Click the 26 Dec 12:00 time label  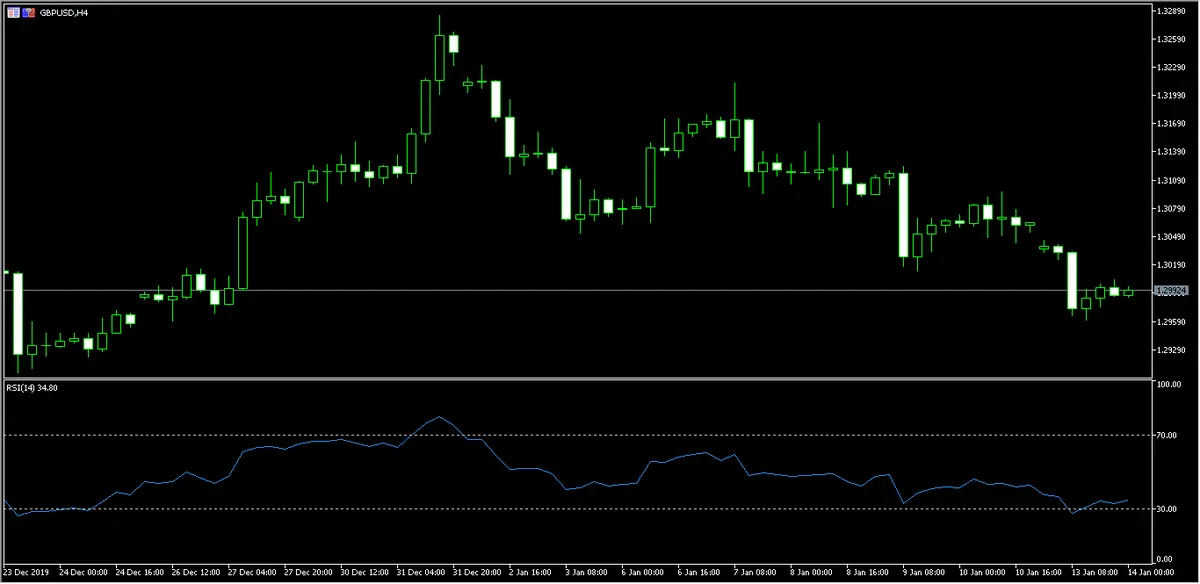click(x=198, y=574)
